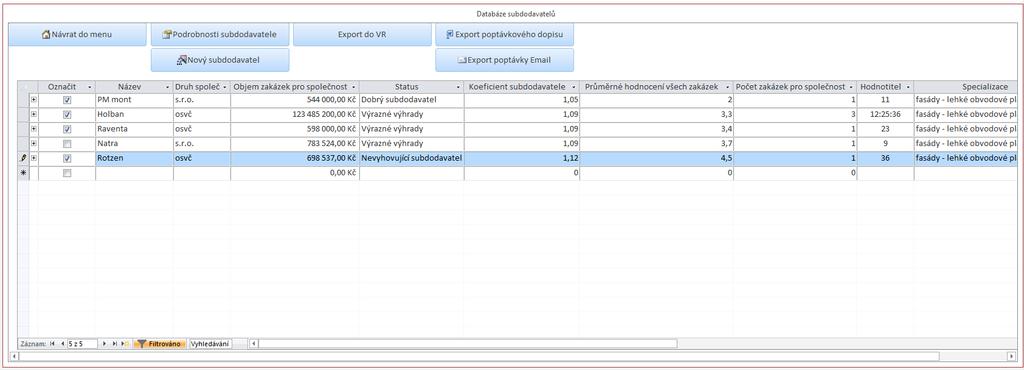Click status 'Nevyhovující subdodavatel' cell
This screenshot has height=370, width=1024.
coord(411,159)
